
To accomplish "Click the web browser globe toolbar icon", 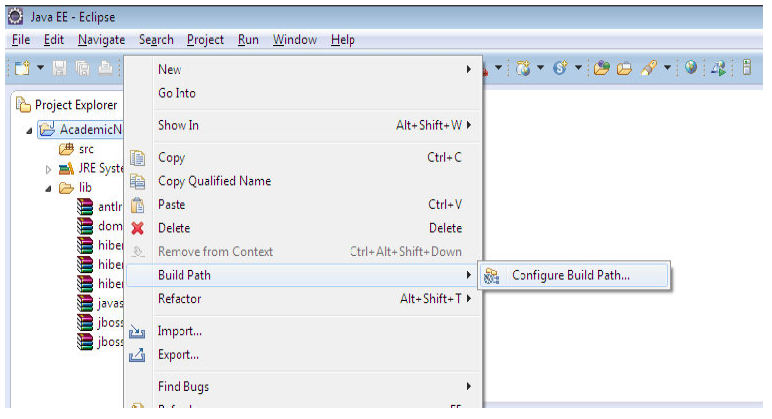I will point(690,68).
